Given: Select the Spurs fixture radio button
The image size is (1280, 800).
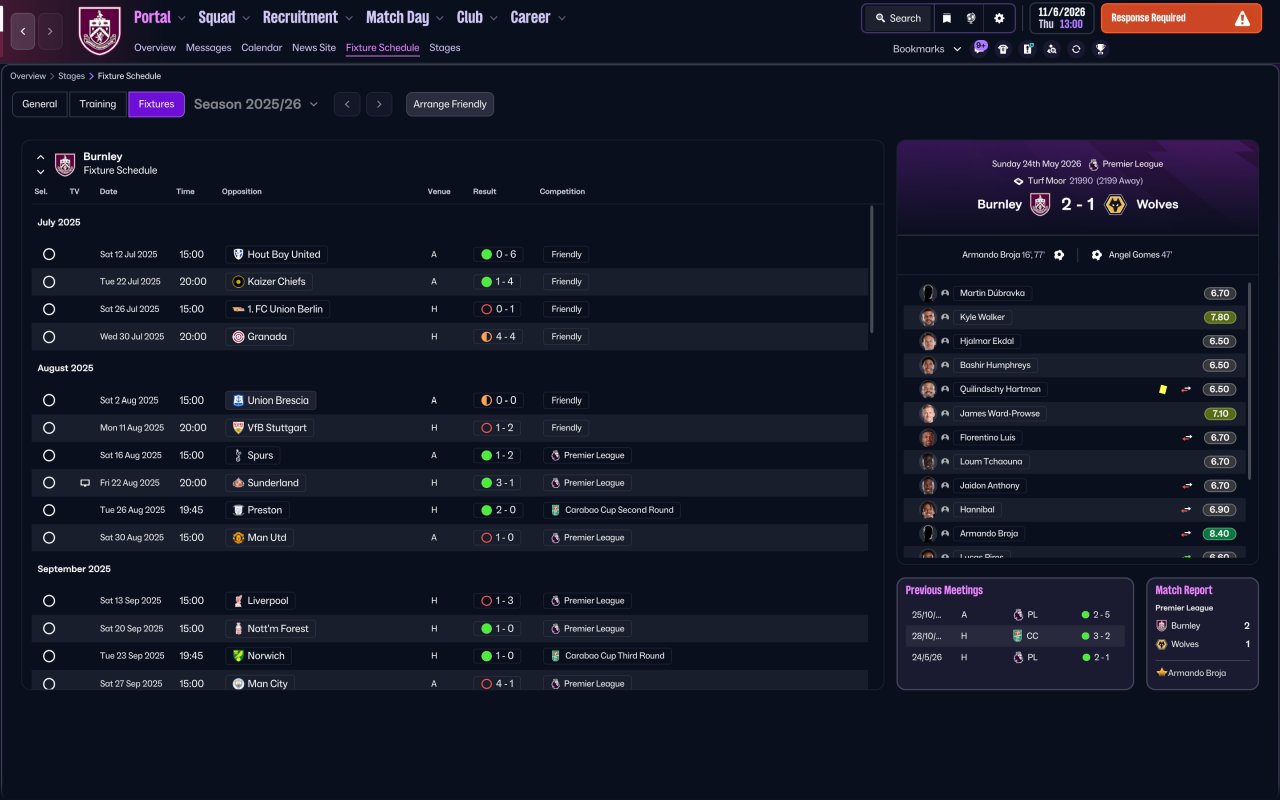Looking at the screenshot, I should click(x=49, y=455).
